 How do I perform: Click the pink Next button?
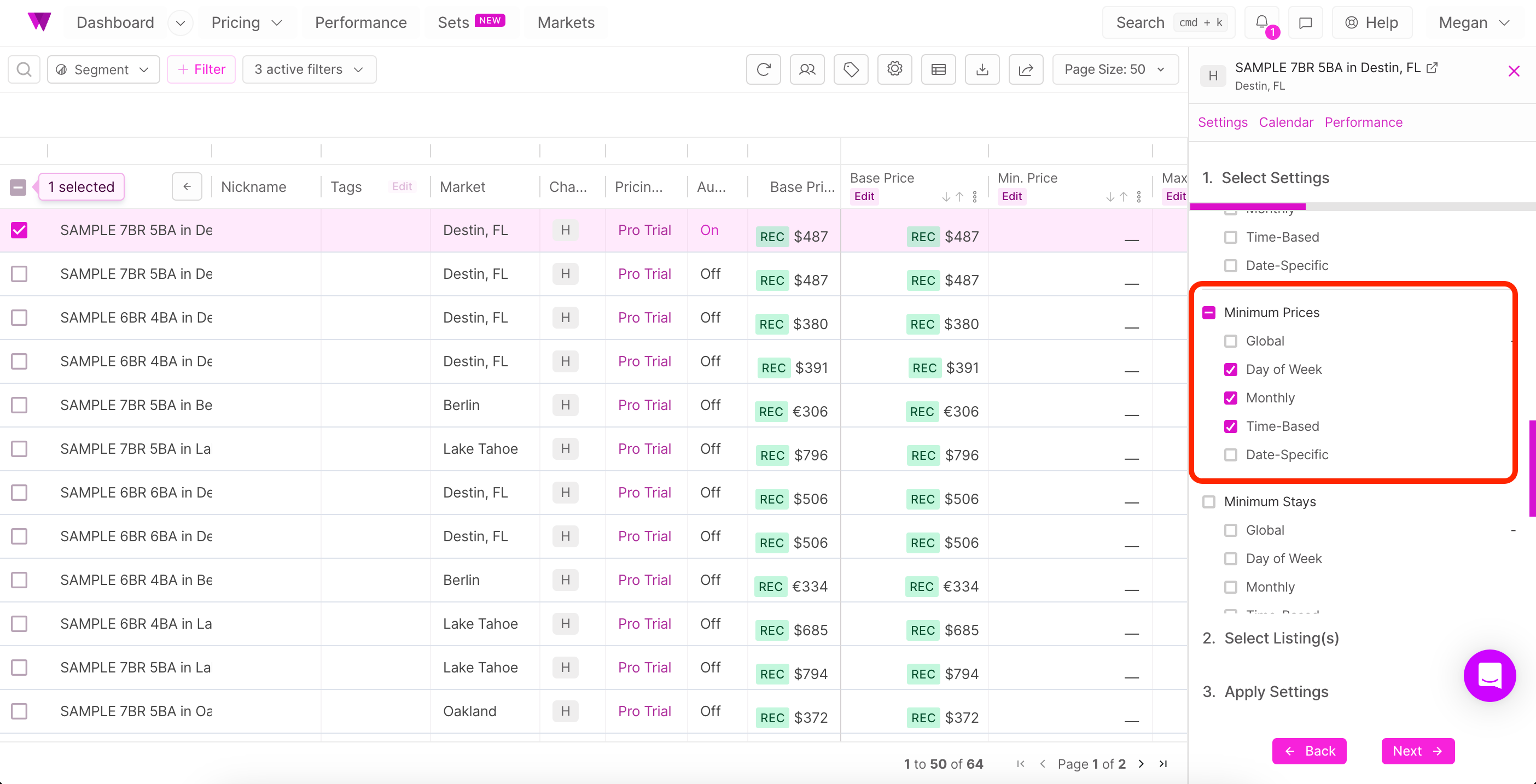1417,751
